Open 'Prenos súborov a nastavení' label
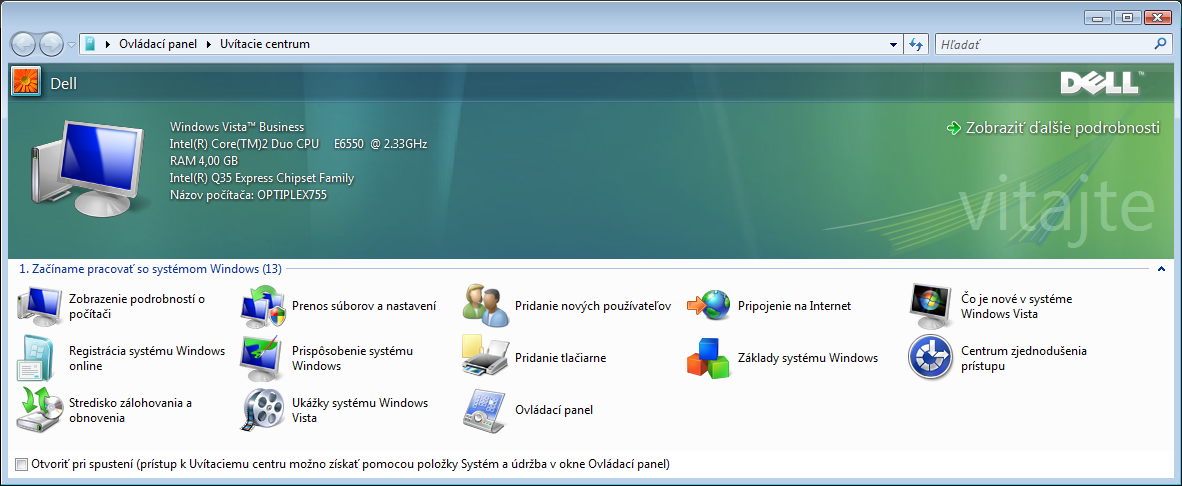The width and height of the screenshot is (1182, 486). tap(365, 306)
